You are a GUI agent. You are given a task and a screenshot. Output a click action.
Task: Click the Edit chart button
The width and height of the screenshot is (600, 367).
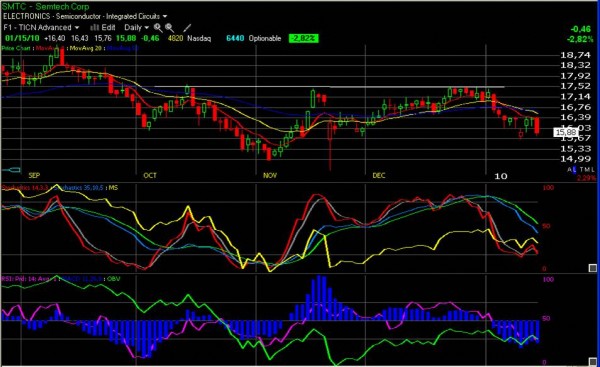(108, 28)
